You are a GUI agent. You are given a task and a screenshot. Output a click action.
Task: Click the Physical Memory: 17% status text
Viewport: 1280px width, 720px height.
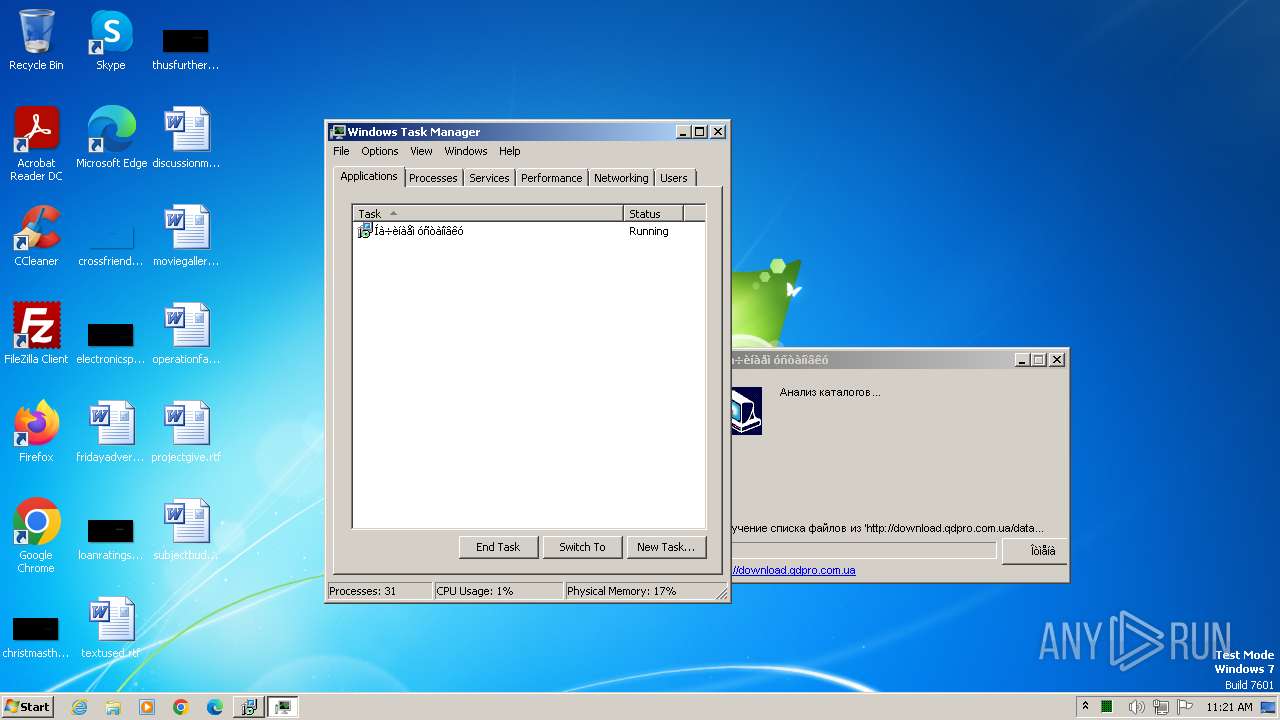pos(621,591)
